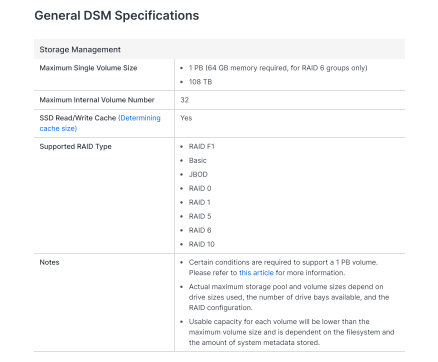Click the Maximum Single Volume Size label
The image size is (438, 362).
[x=88, y=68]
